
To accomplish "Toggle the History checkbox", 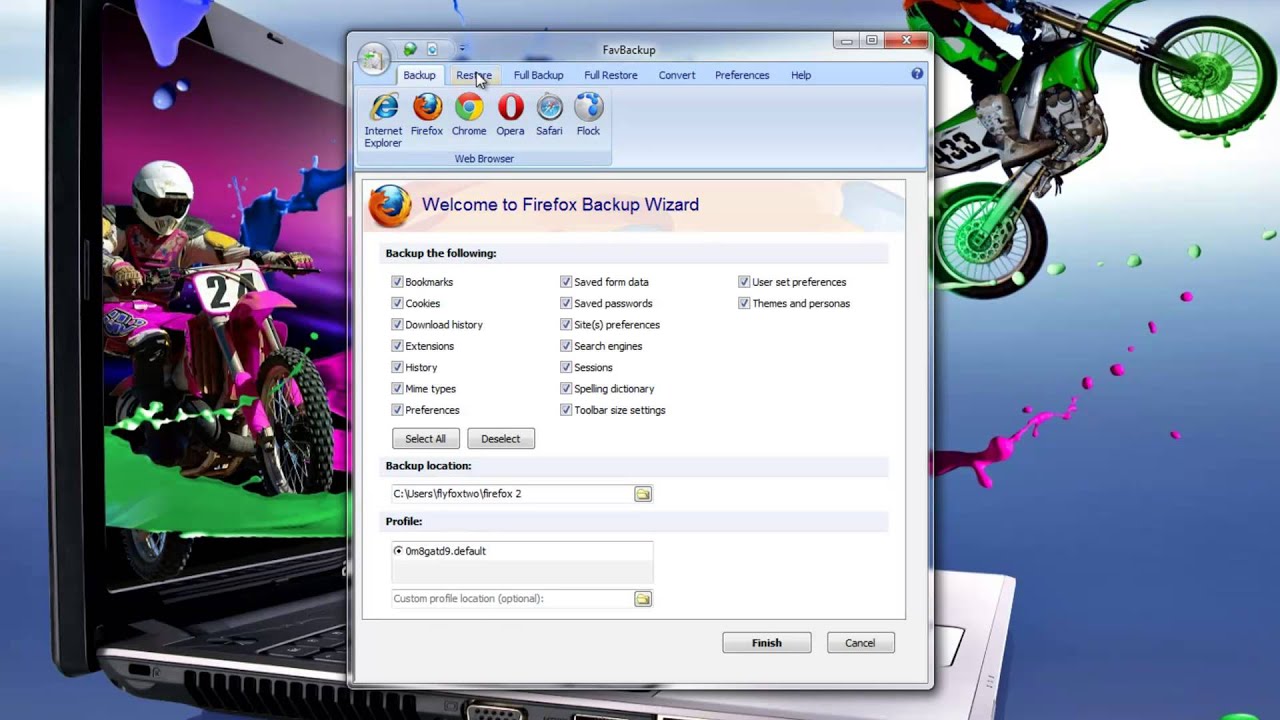I will coord(397,367).
